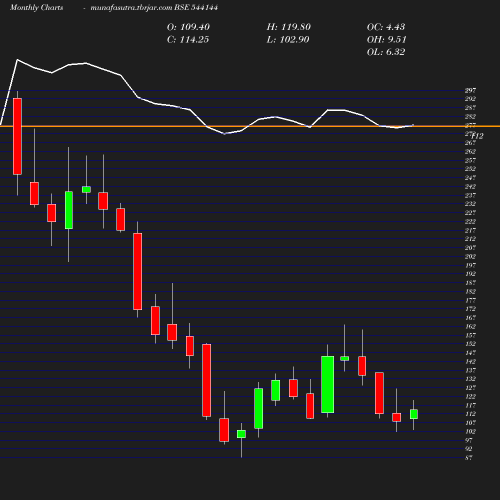Viewport: 500px width, 500px height.
Task: Click price axis label 287
Action: click(470, 108)
